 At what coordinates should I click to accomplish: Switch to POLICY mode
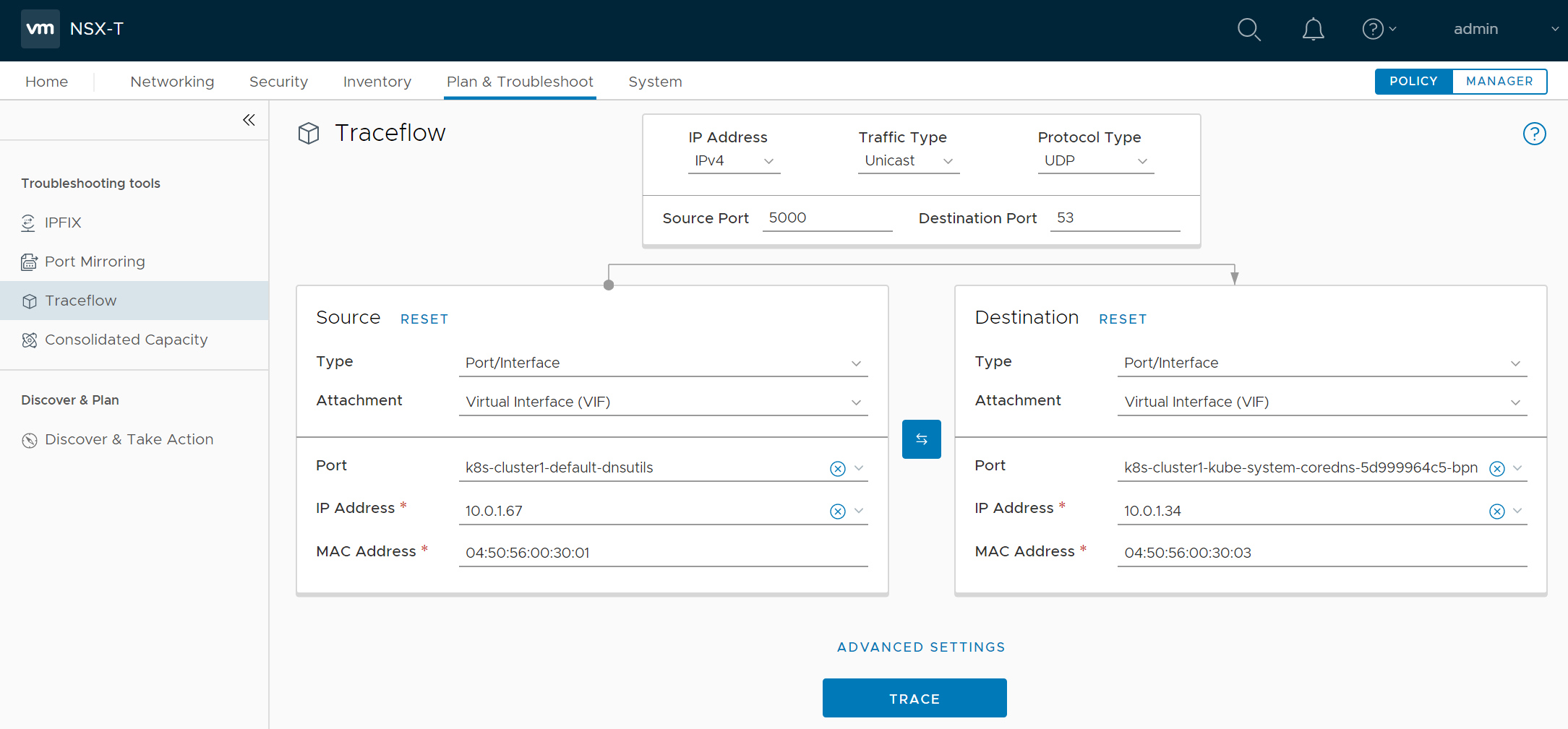pos(1413,82)
